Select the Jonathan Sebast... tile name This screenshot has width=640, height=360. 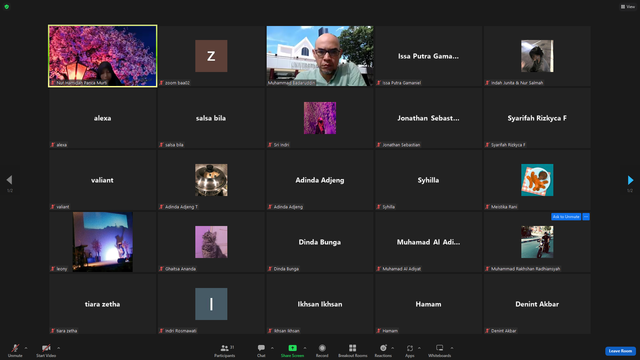[428, 118]
